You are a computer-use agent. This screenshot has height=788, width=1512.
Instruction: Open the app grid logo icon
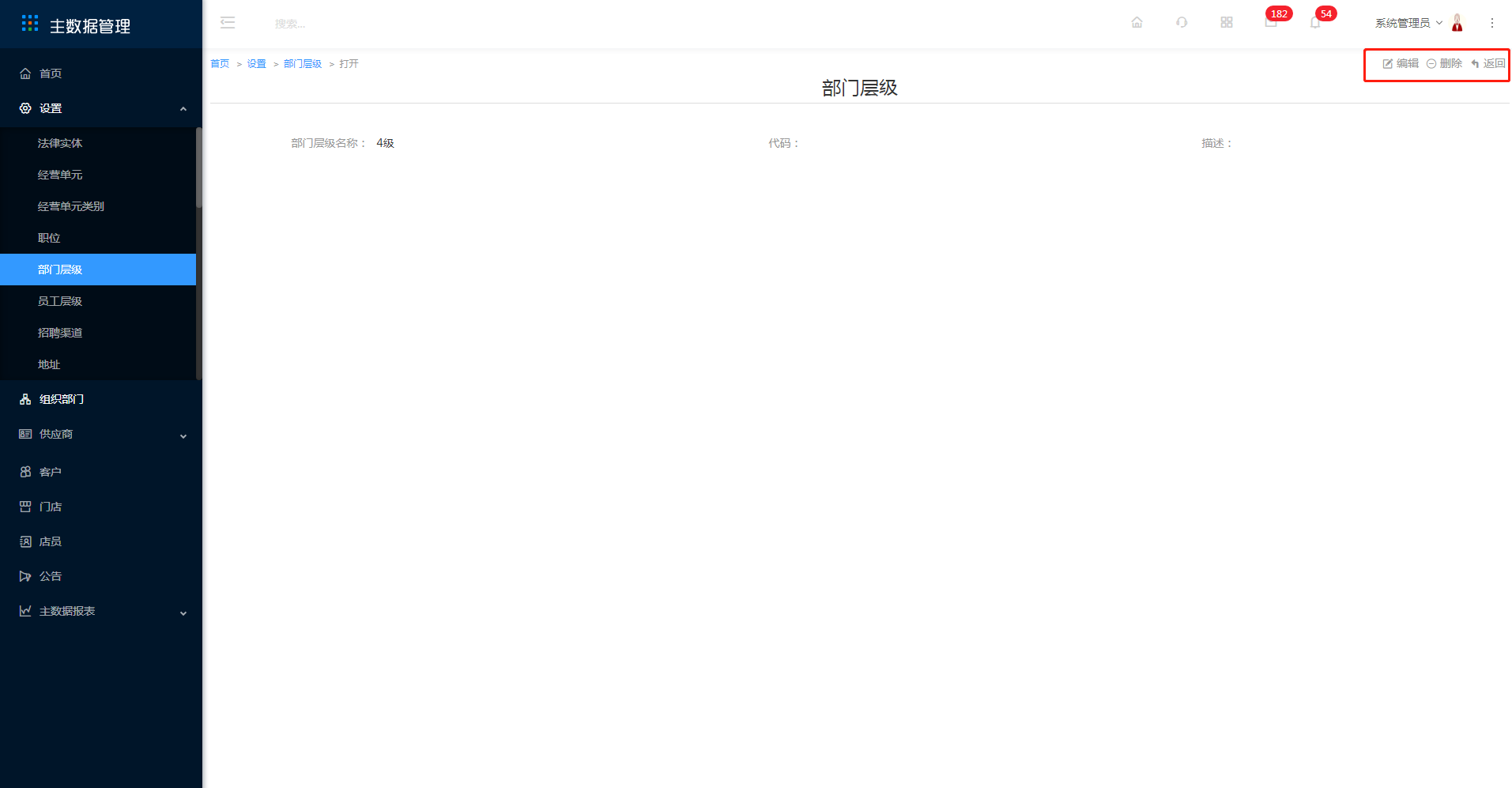(30, 24)
